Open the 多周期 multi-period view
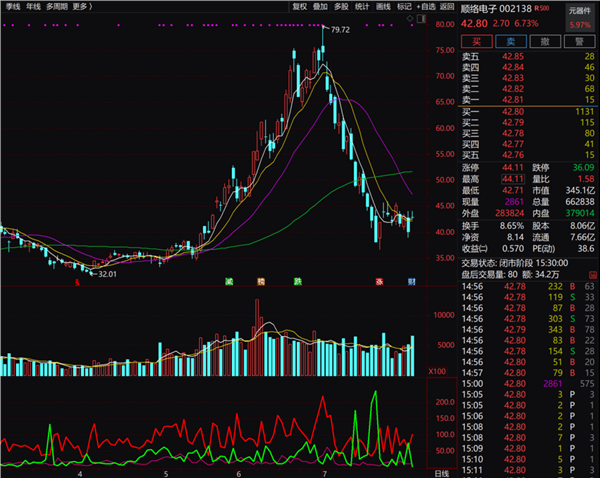 coord(57,7)
